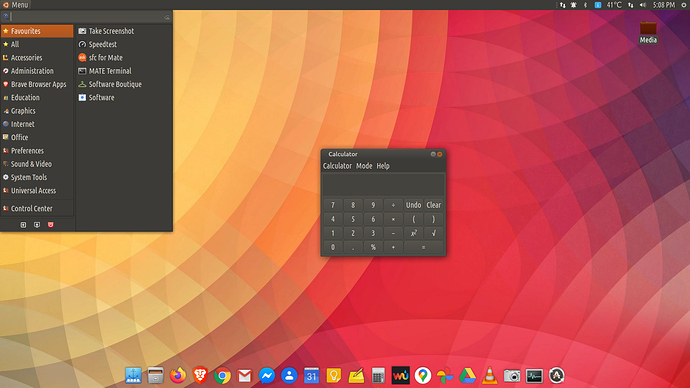Open the System Tools category
This screenshot has width=690, height=388.
pyautogui.click(x=37, y=177)
